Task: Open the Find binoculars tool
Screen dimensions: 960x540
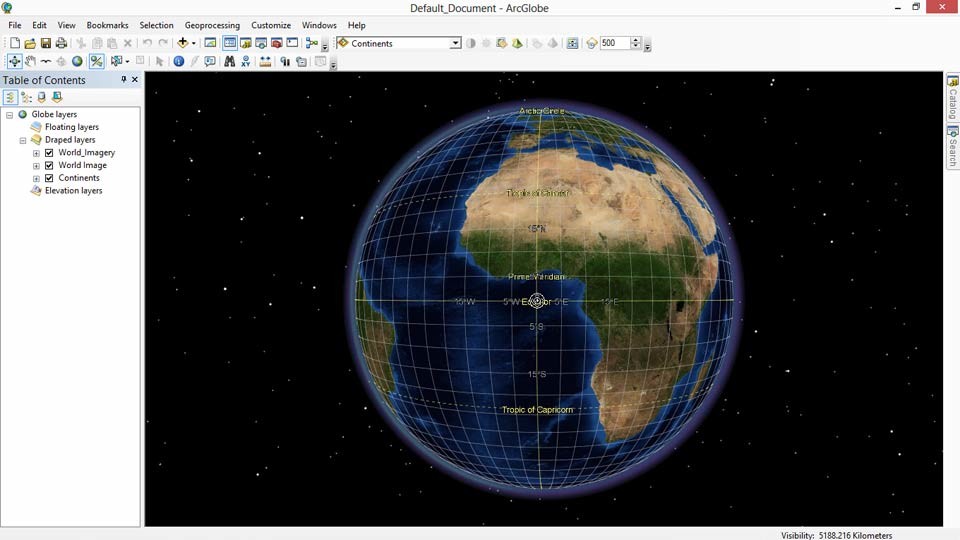Action: pyautogui.click(x=230, y=61)
